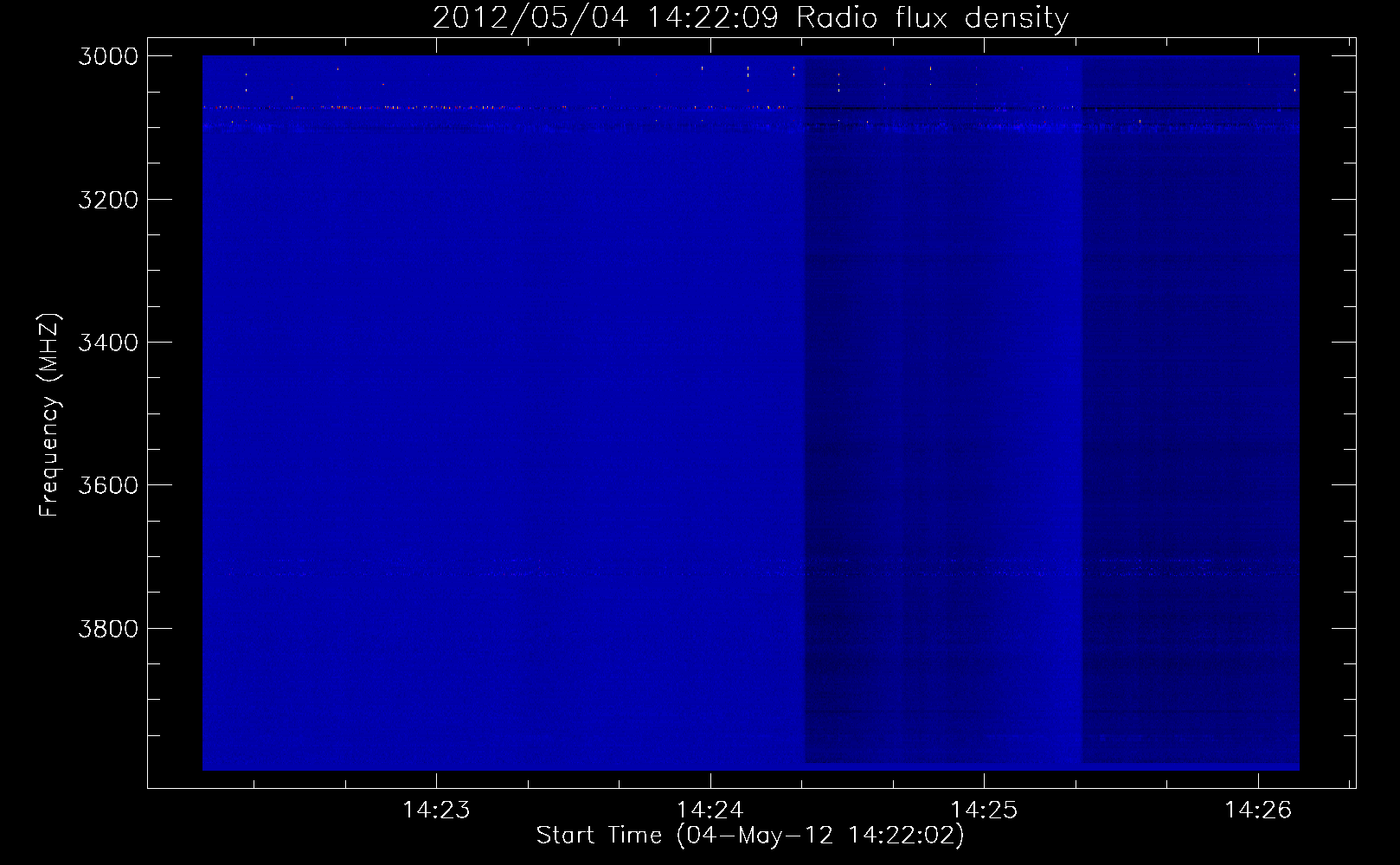Click the 14:26 time tick label
Screen dimensions: 1400x865
(1257, 810)
